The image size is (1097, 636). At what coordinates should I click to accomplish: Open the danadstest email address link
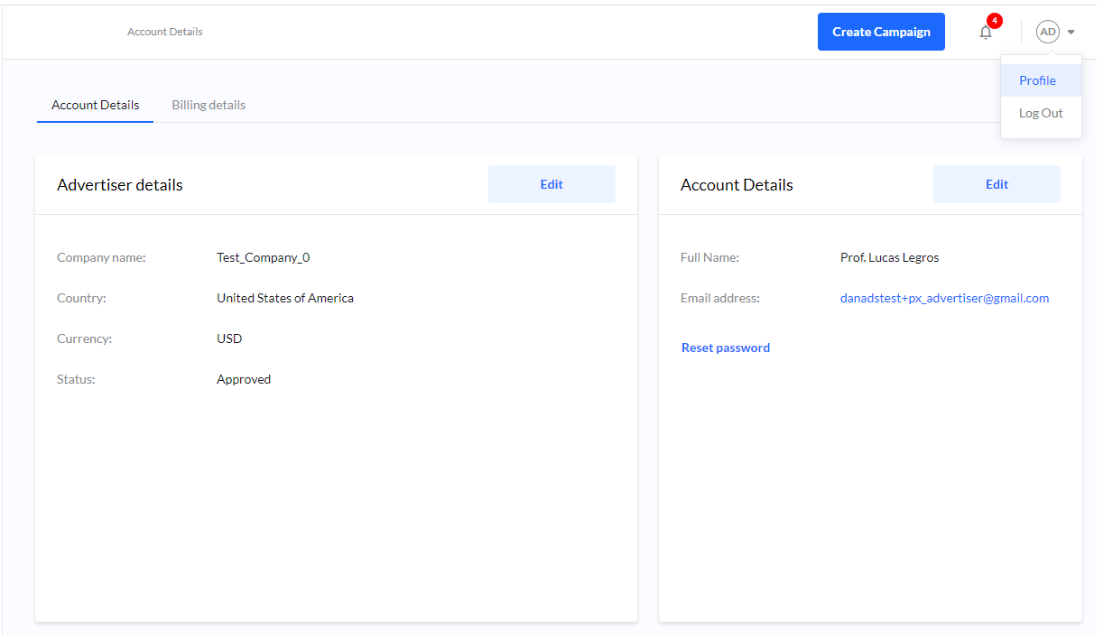pyautogui.click(x=944, y=298)
